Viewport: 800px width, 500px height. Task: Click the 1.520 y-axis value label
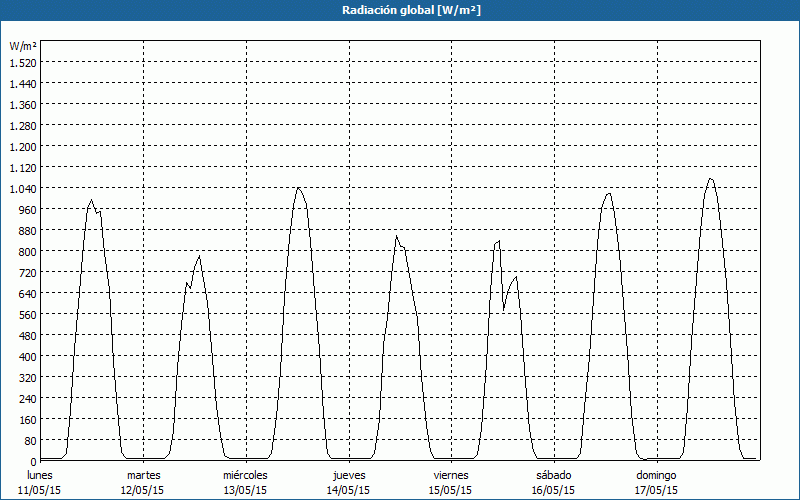[x=22, y=62]
